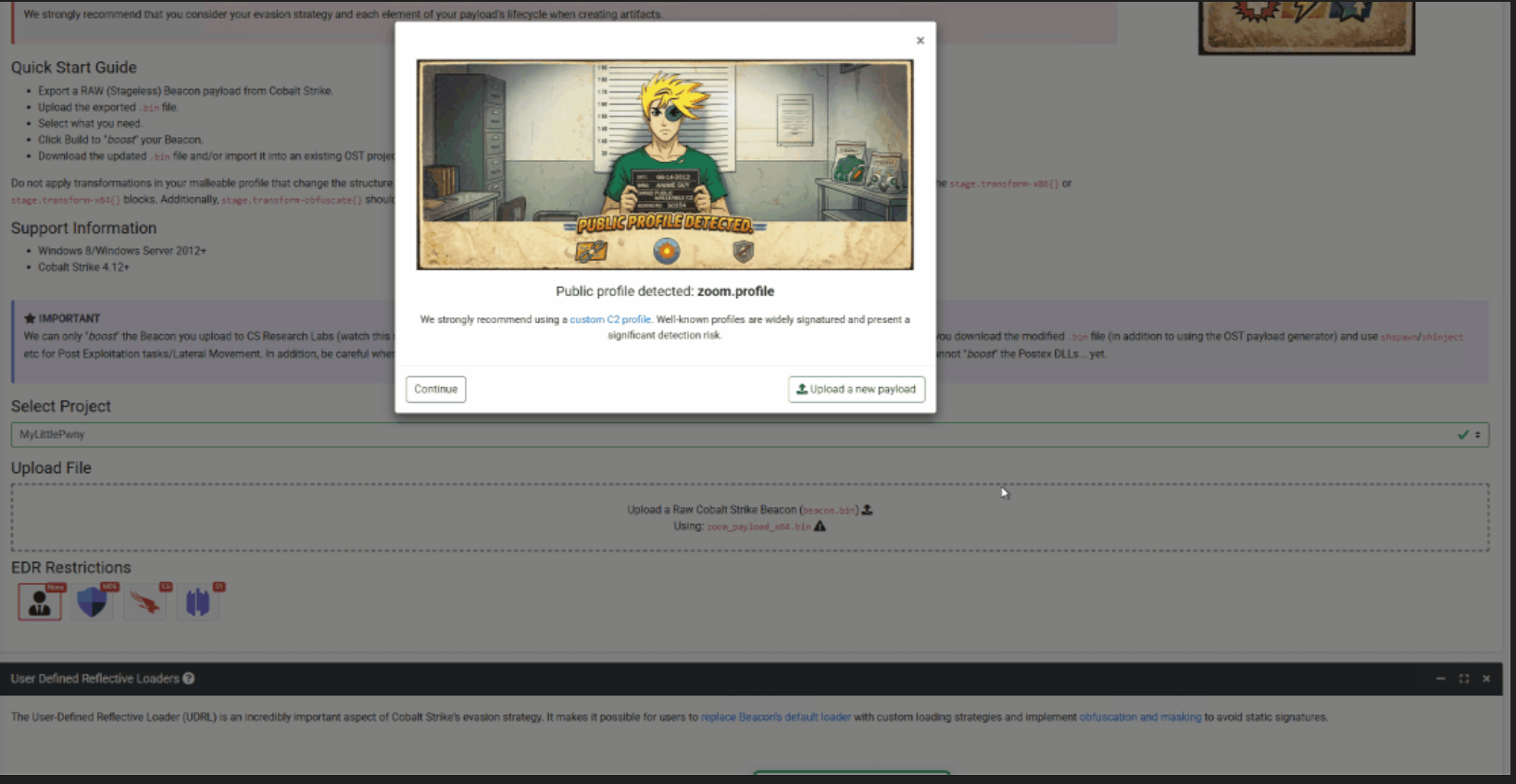Open the Select Project dropdown showing MyLittlePwny
1516x784 pixels.
[749, 435]
